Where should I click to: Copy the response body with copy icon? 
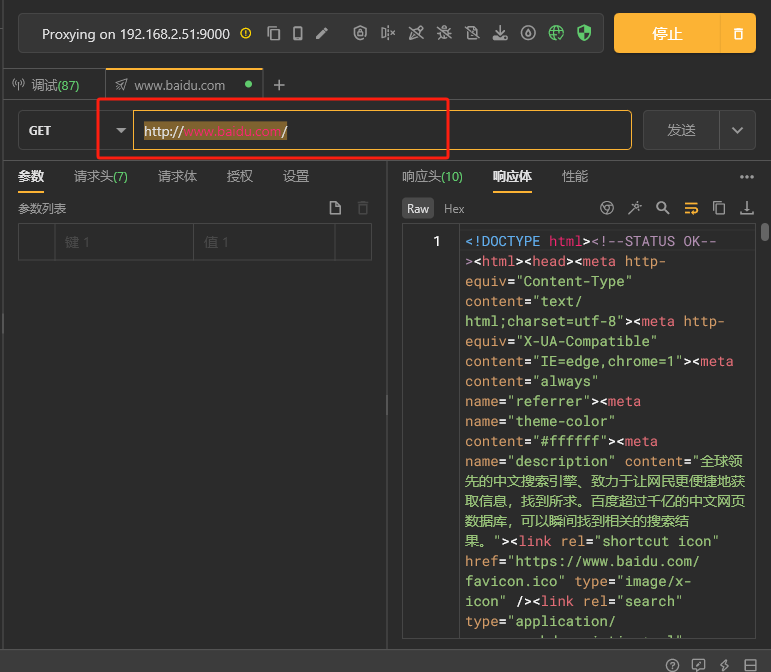click(719, 208)
